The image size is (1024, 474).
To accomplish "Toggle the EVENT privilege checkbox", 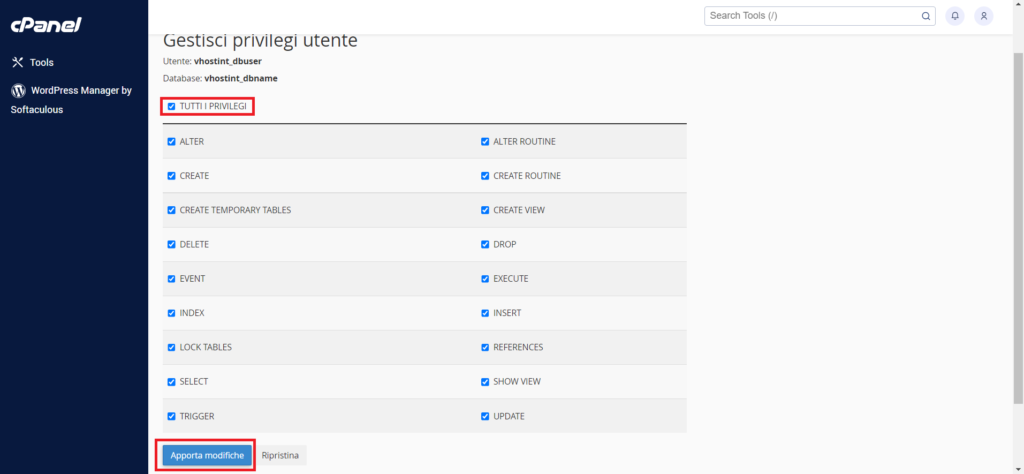I will coord(172,279).
